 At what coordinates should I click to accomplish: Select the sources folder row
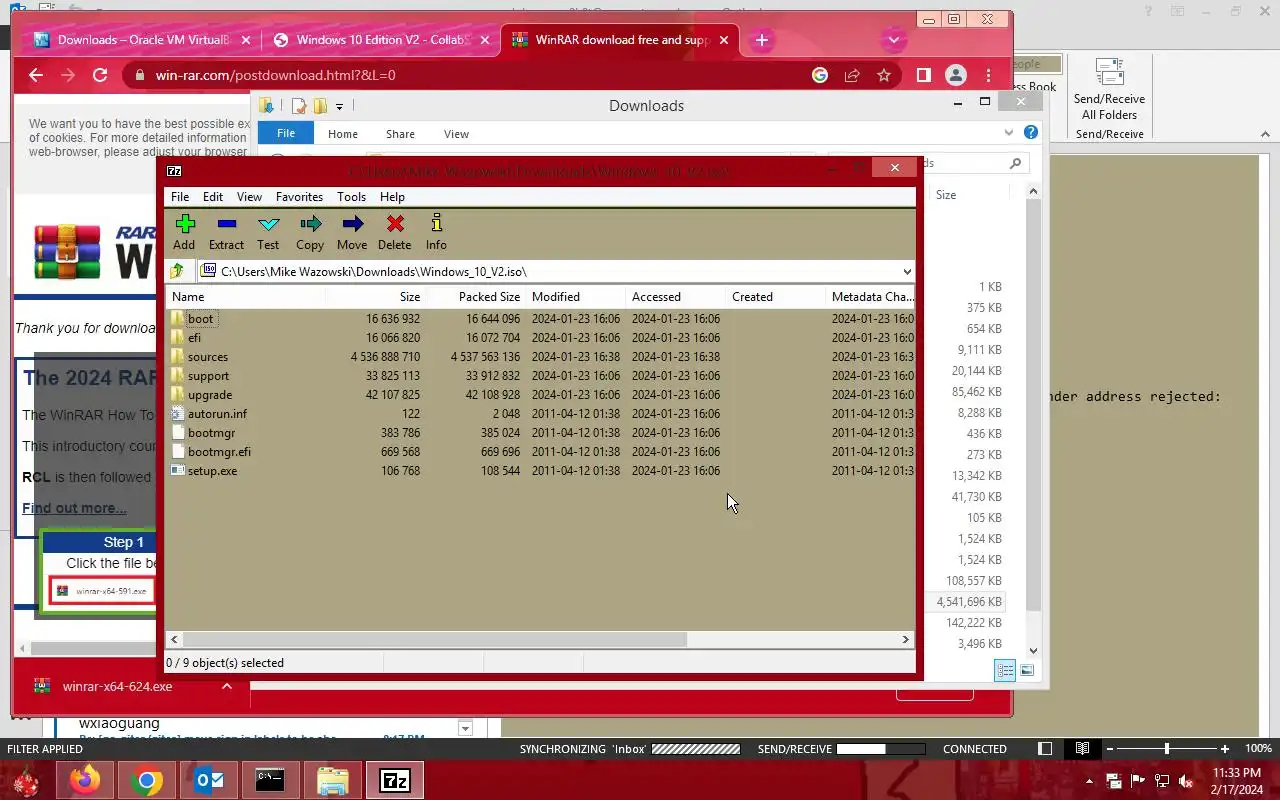click(540, 357)
